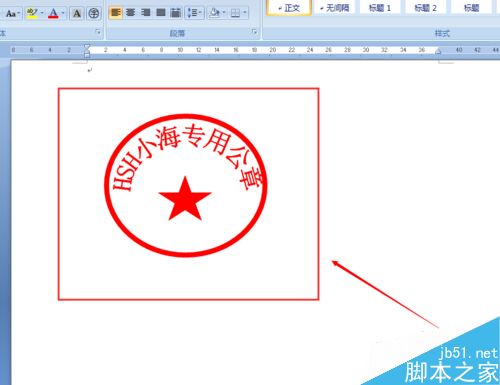Align text left
This screenshot has height=385, width=500.
(115, 13)
